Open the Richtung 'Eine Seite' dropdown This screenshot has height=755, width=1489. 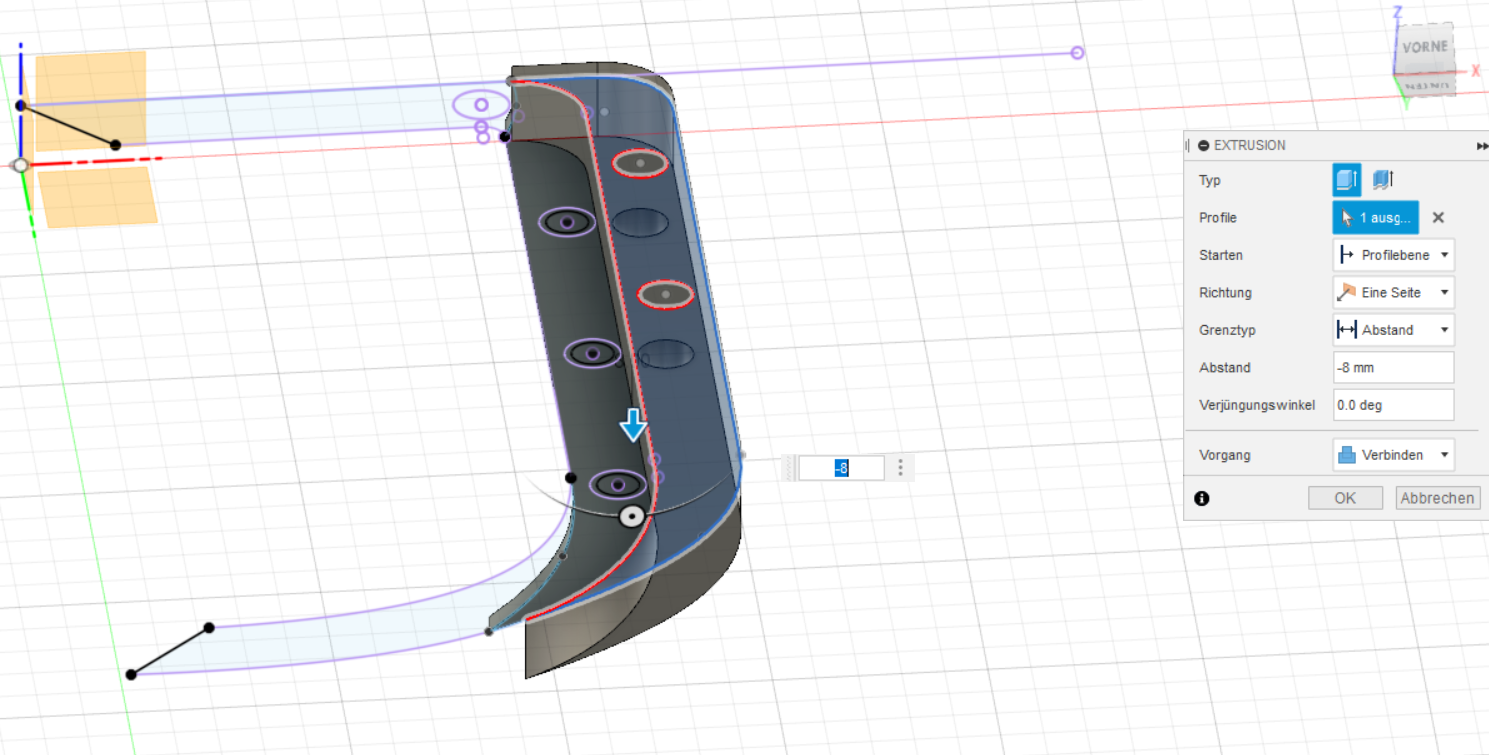[x=1394, y=293]
